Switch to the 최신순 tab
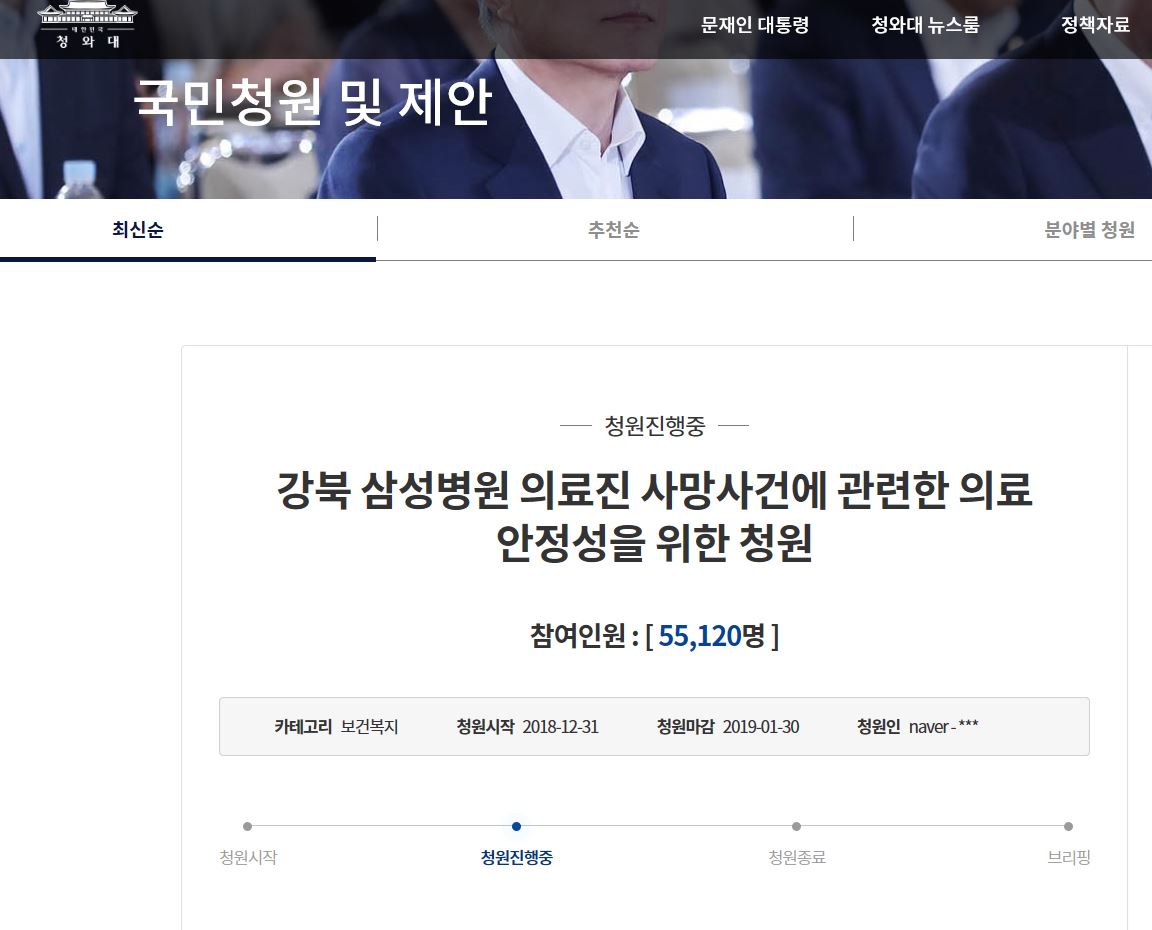This screenshot has width=1152, height=930. pos(138,230)
